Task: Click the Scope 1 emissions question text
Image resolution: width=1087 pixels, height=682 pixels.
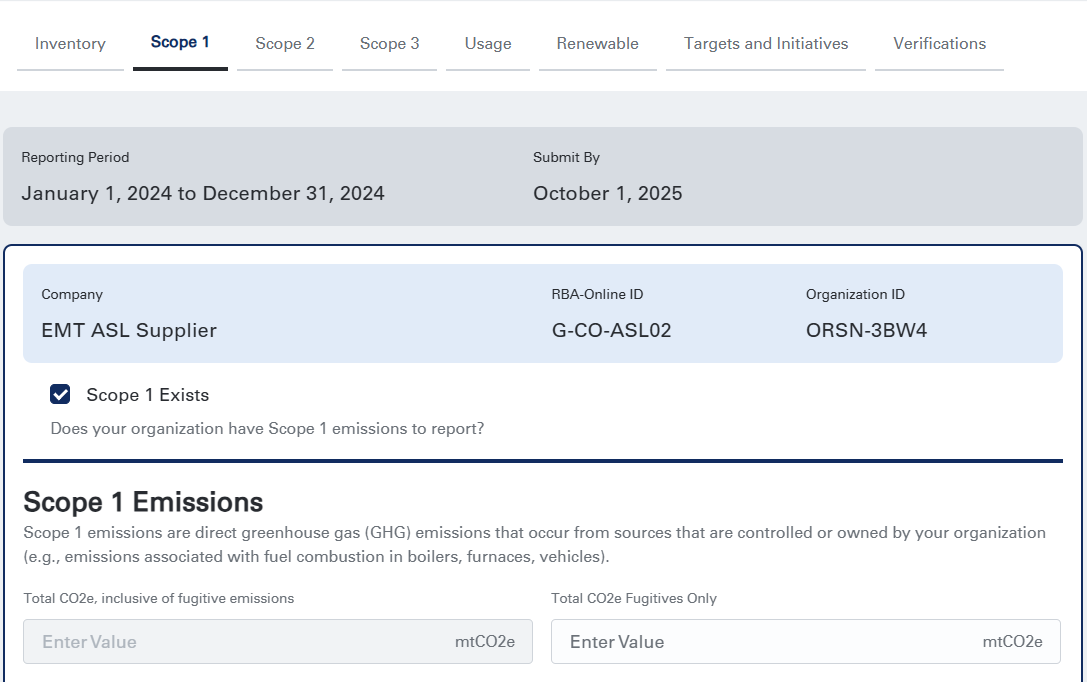Action: tap(268, 428)
